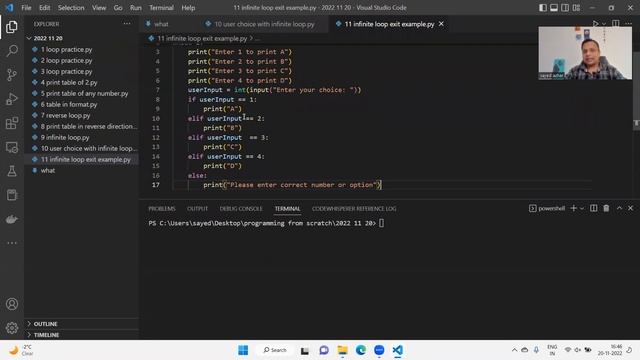Screen dimensions: 640x360
Task: Open the Accounts icon
Action: click(12, 304)
